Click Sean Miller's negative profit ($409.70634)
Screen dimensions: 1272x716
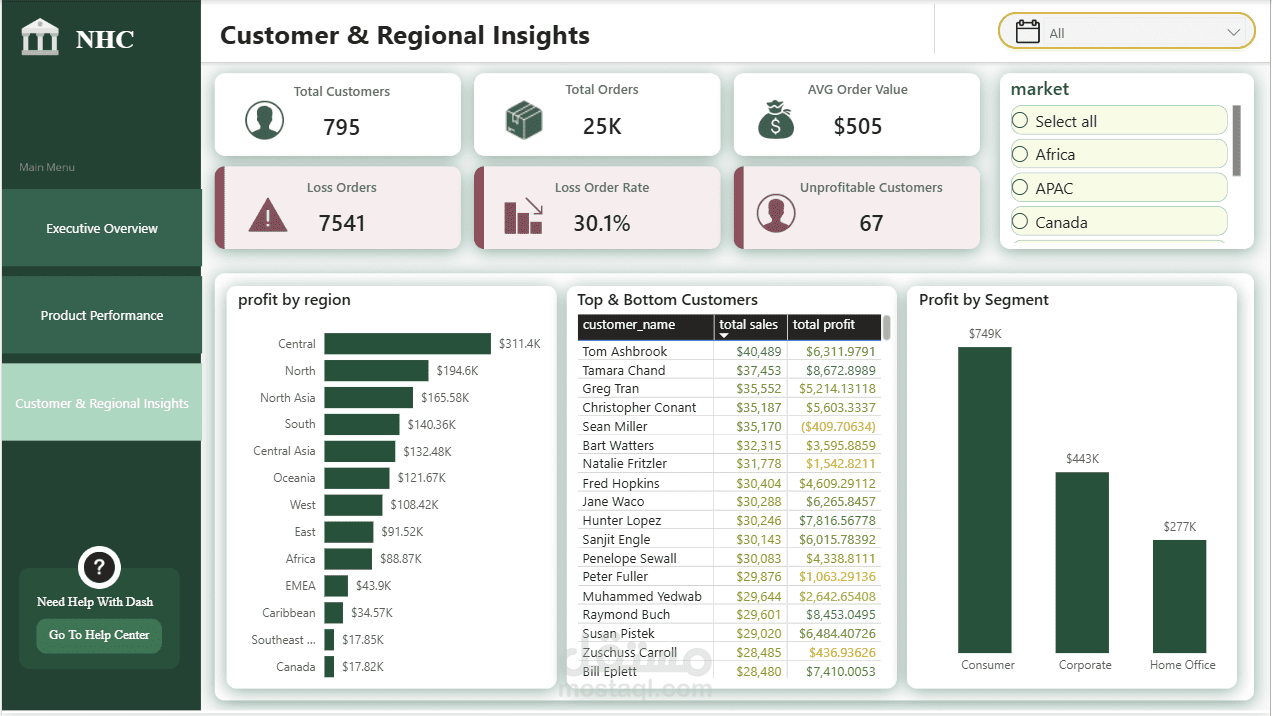pyautogui.click(x=836, y=426)
